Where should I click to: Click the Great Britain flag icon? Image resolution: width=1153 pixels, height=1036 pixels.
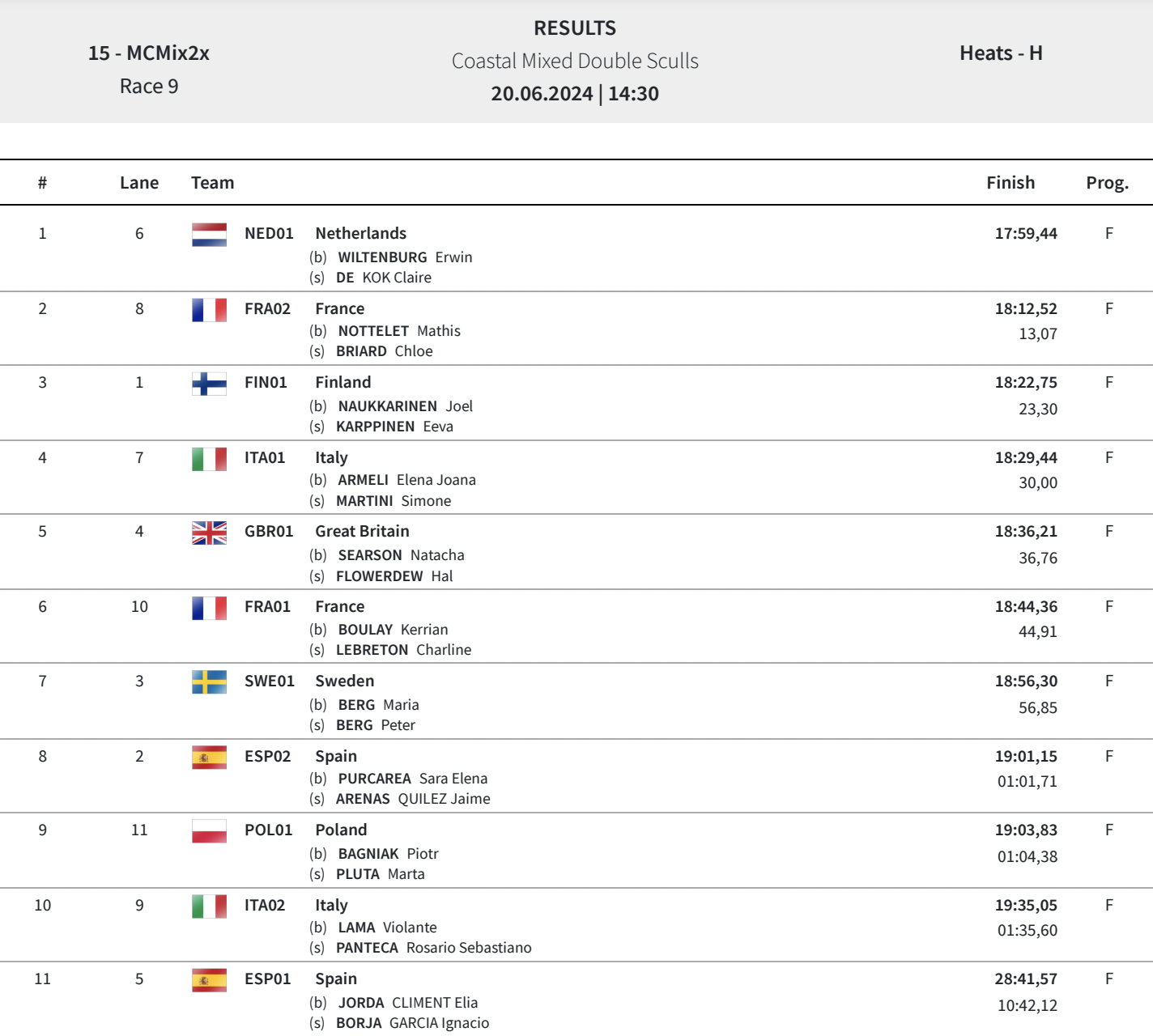209,533
